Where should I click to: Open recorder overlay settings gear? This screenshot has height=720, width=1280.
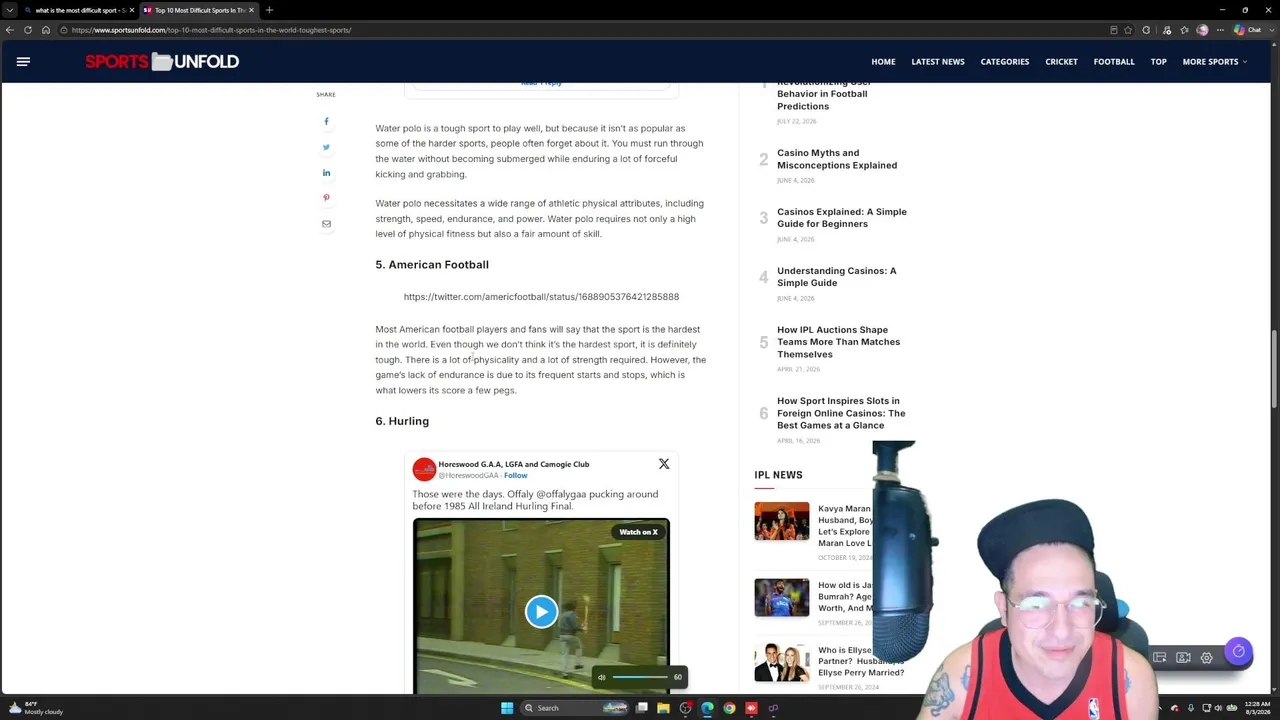coord(1207,658)
